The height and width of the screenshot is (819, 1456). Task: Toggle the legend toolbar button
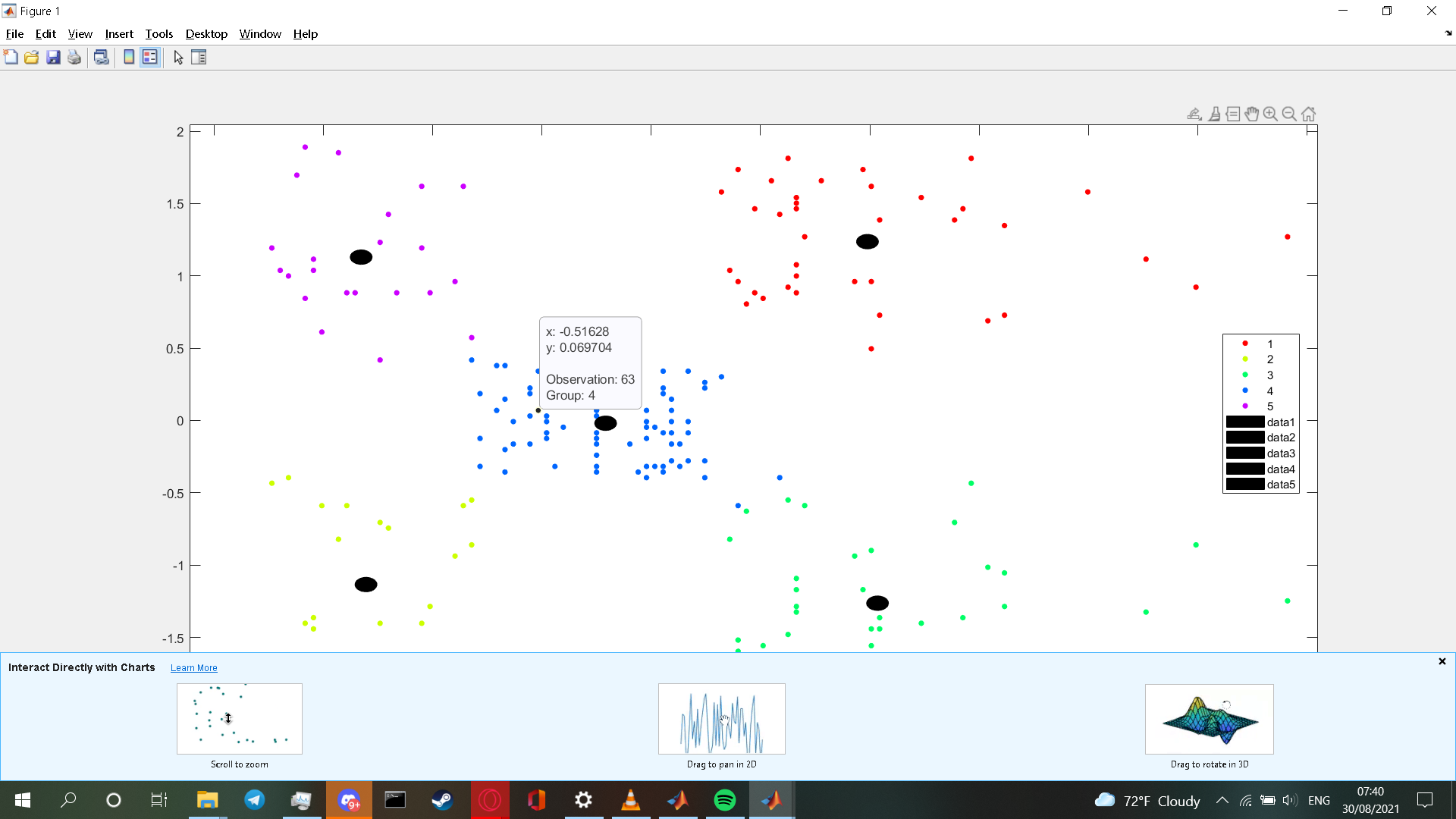click(150, 57)
